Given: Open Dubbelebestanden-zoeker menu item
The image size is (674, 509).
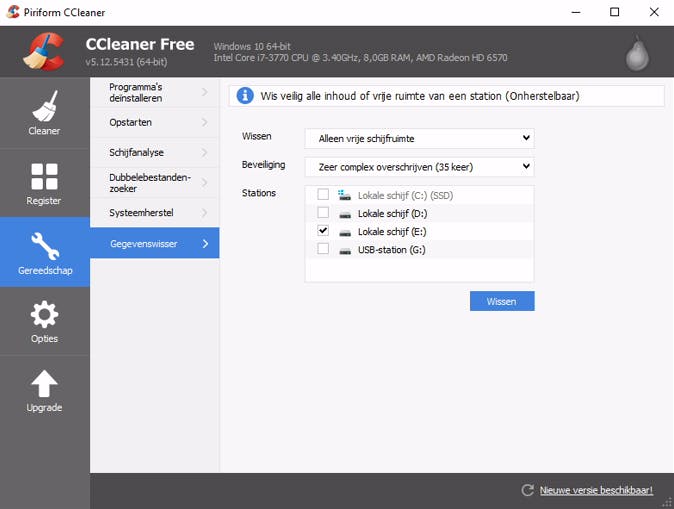Looking at the screenshot, I should [155, 182].
